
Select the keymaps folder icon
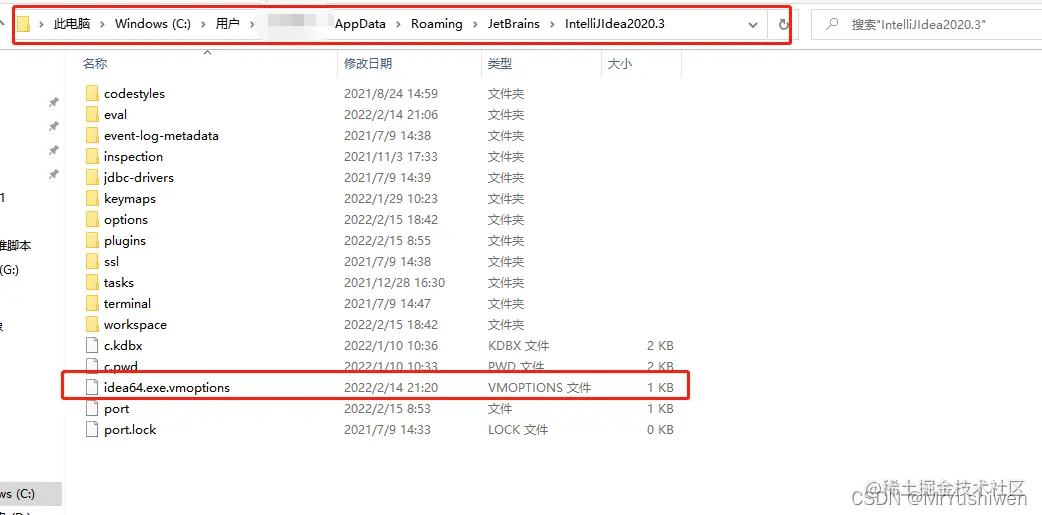92,199
